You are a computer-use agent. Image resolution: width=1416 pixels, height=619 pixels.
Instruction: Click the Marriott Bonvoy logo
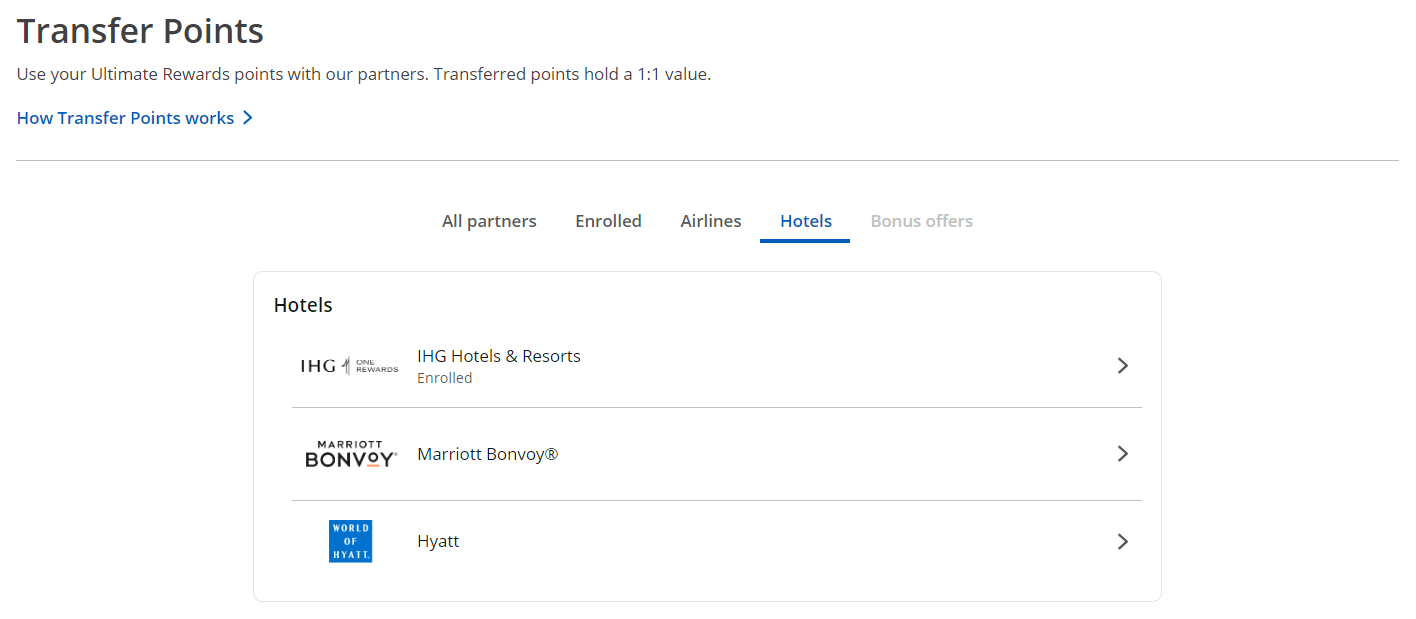tap(351, 454)
